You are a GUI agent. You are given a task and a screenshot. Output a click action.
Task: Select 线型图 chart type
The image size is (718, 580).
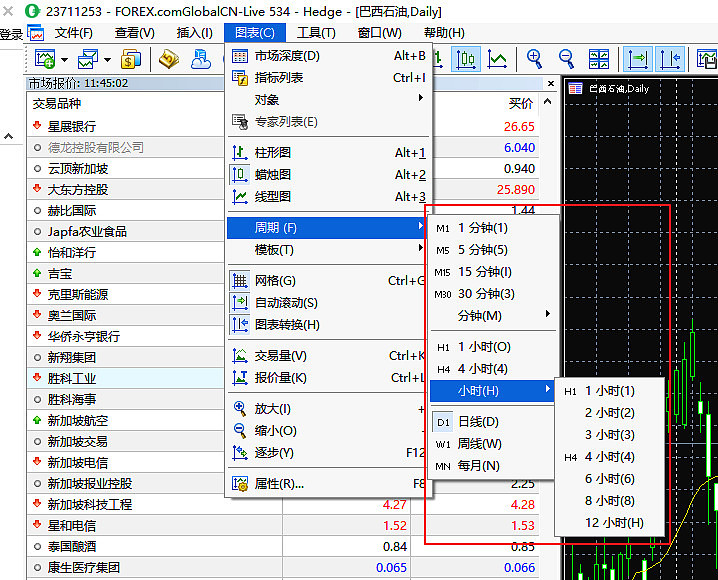(328, 196)
